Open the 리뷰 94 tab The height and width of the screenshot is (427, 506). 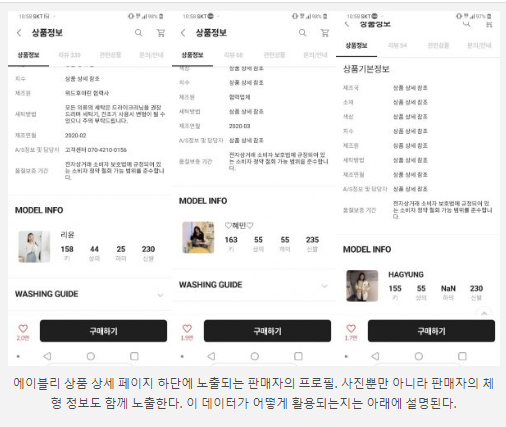397,45
